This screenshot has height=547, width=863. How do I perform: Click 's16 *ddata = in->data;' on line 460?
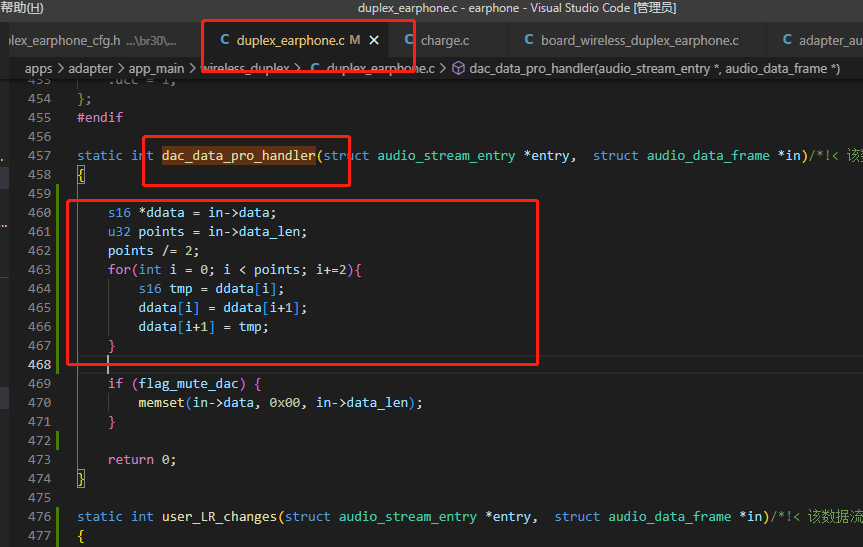192,212
